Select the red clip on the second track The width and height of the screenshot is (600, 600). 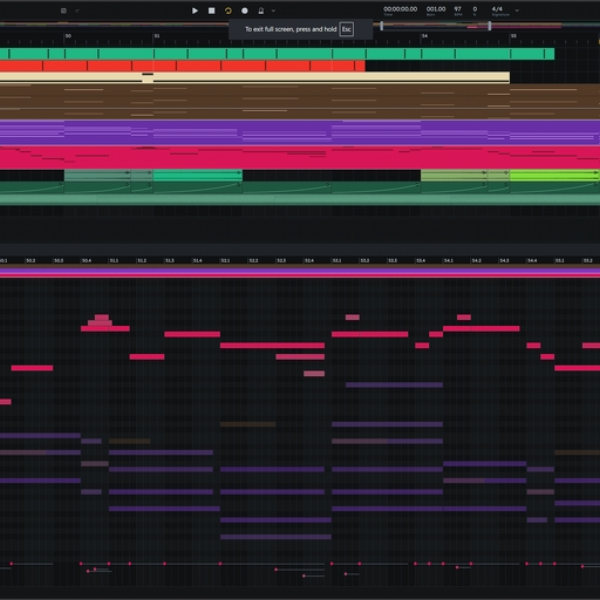pyautogui.click(x=183, y=66)
